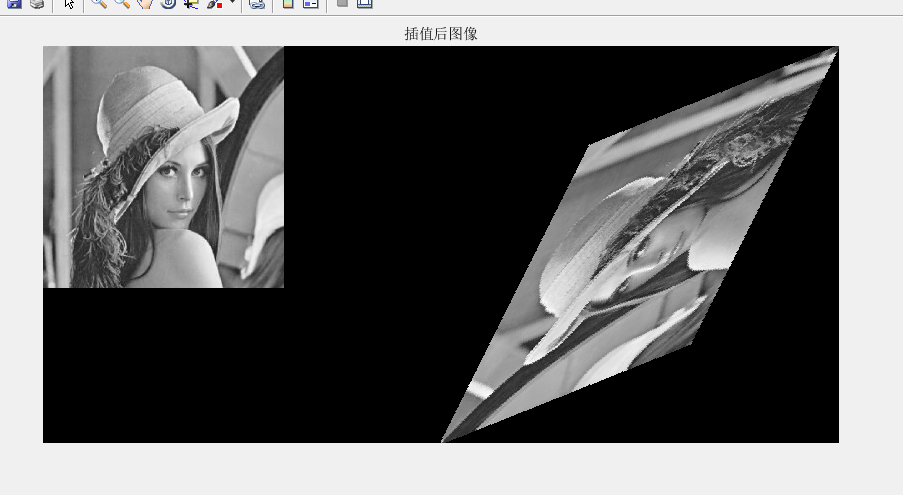Select the Data Cursor tool
This screenshot has width=903, height=495.
(x=191, y=3)
